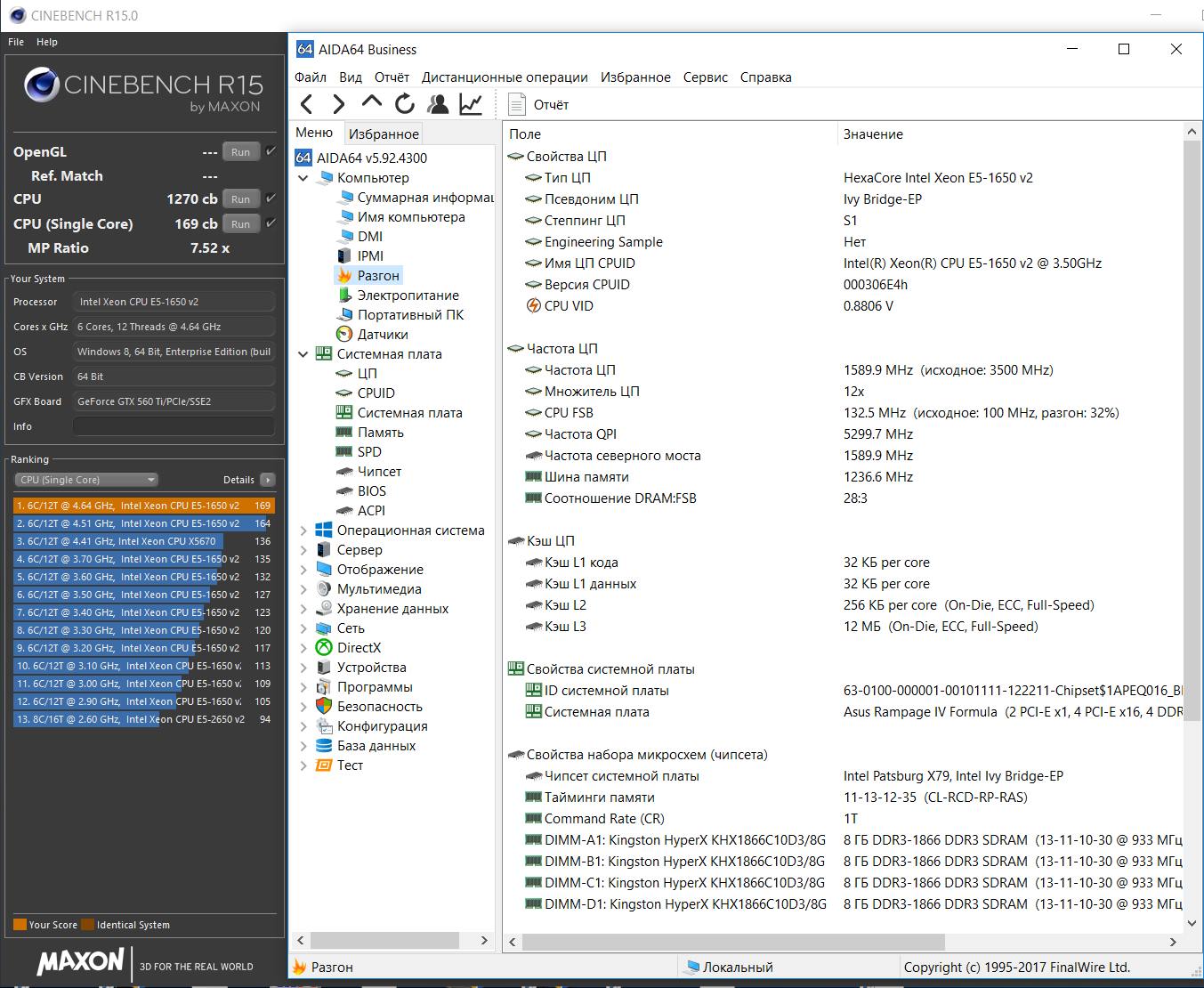The height and width of the screenshot is (988, 1204).
Task: Expand the DirectX tree node
Action: click(303, 648)
